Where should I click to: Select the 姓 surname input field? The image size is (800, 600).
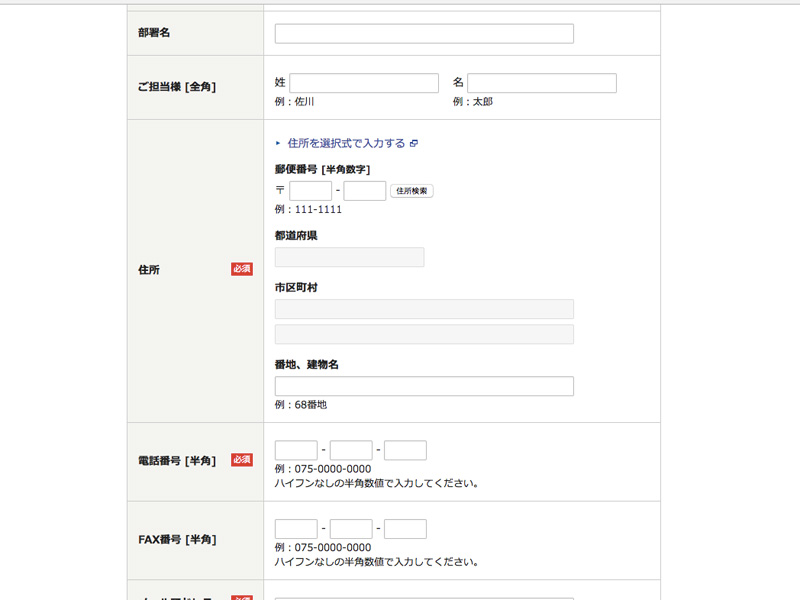point(363,82)
